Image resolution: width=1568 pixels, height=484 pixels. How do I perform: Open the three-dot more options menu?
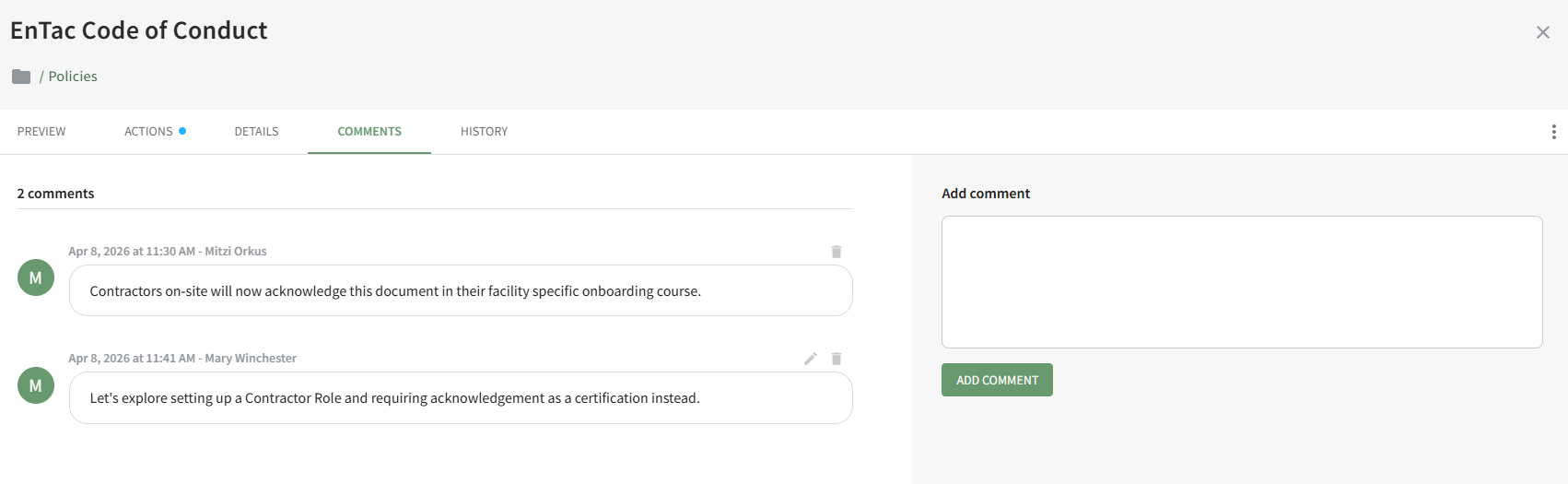(x=1553, y=132)
